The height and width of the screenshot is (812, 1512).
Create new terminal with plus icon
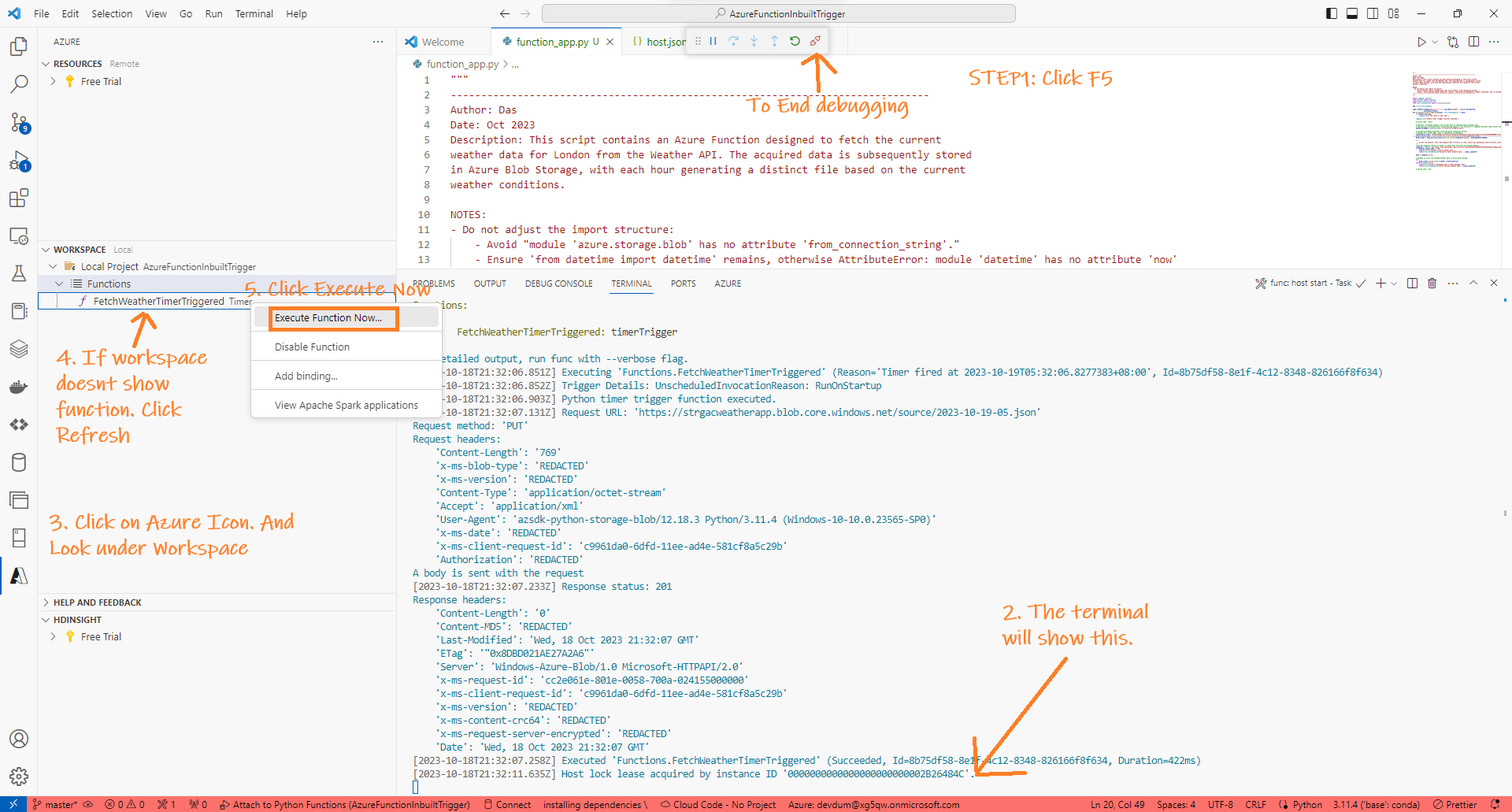(x=1380, y=283)
